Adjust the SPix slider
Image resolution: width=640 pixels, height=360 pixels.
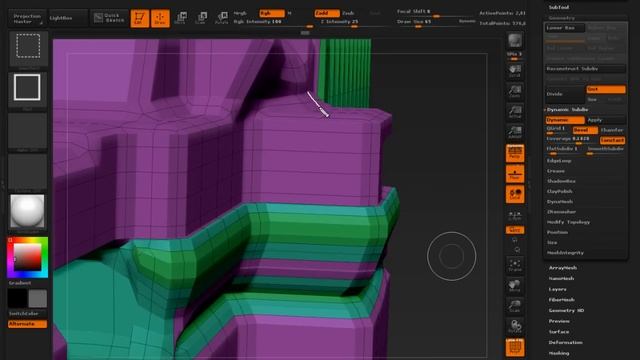click(515, 56)
